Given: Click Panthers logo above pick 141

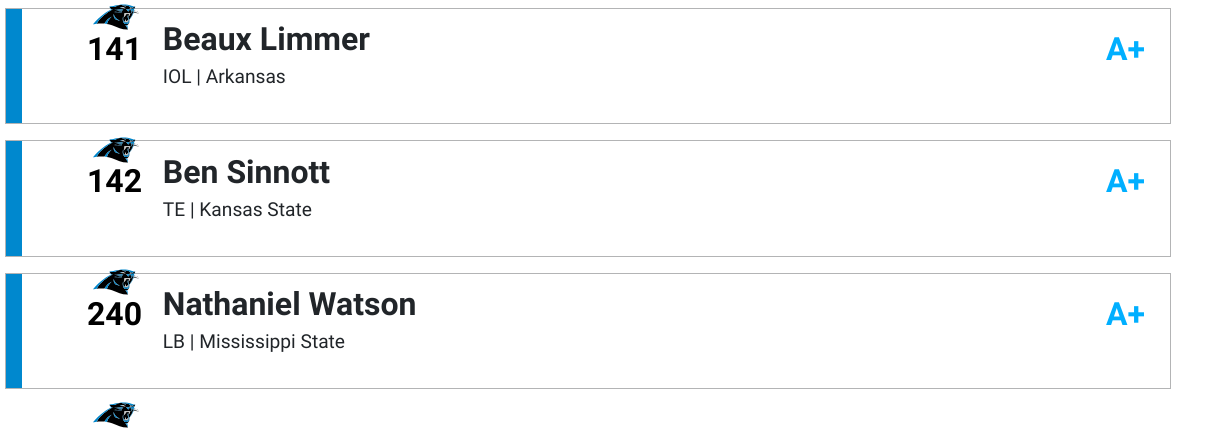Looking at the screenshot, I should [x=115, y=16].
